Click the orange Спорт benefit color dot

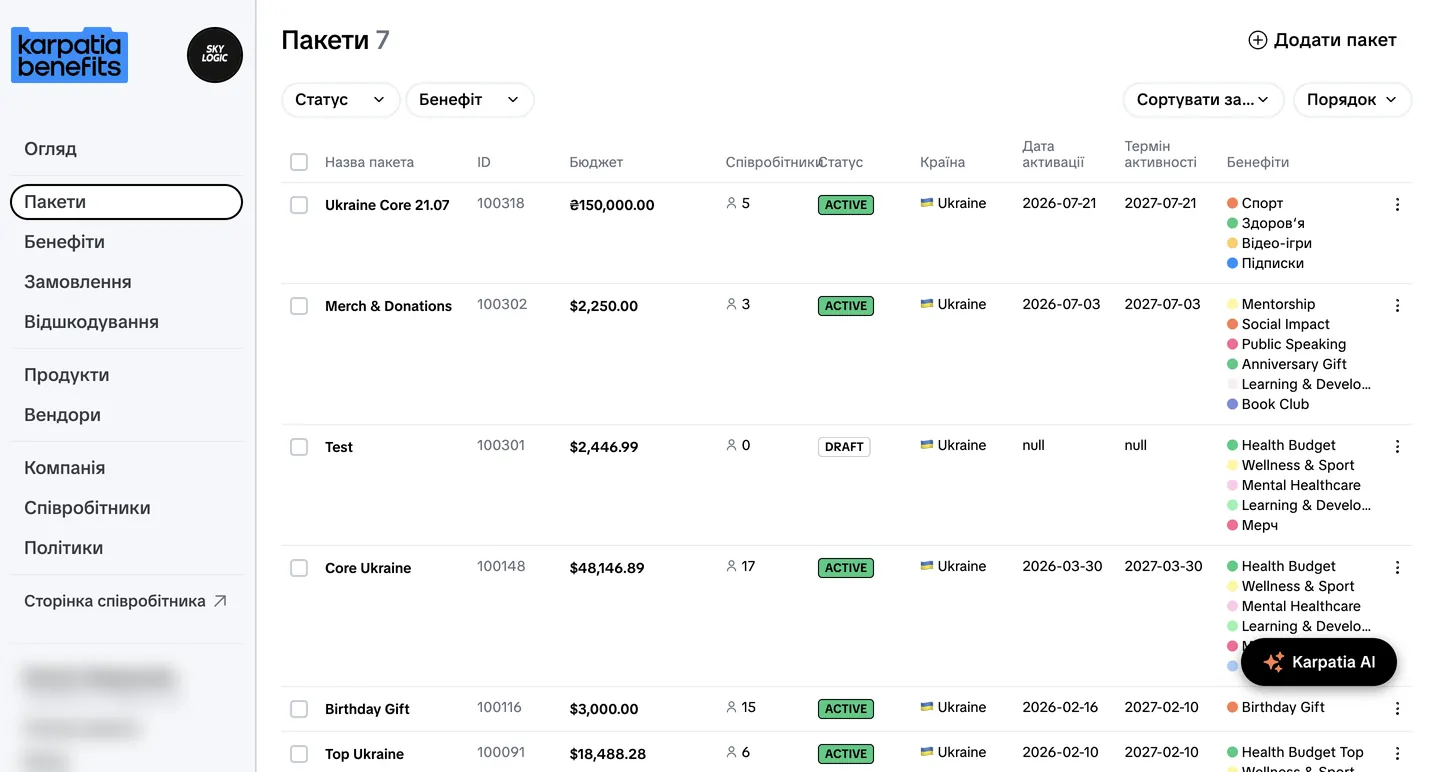pos(1233,203)
